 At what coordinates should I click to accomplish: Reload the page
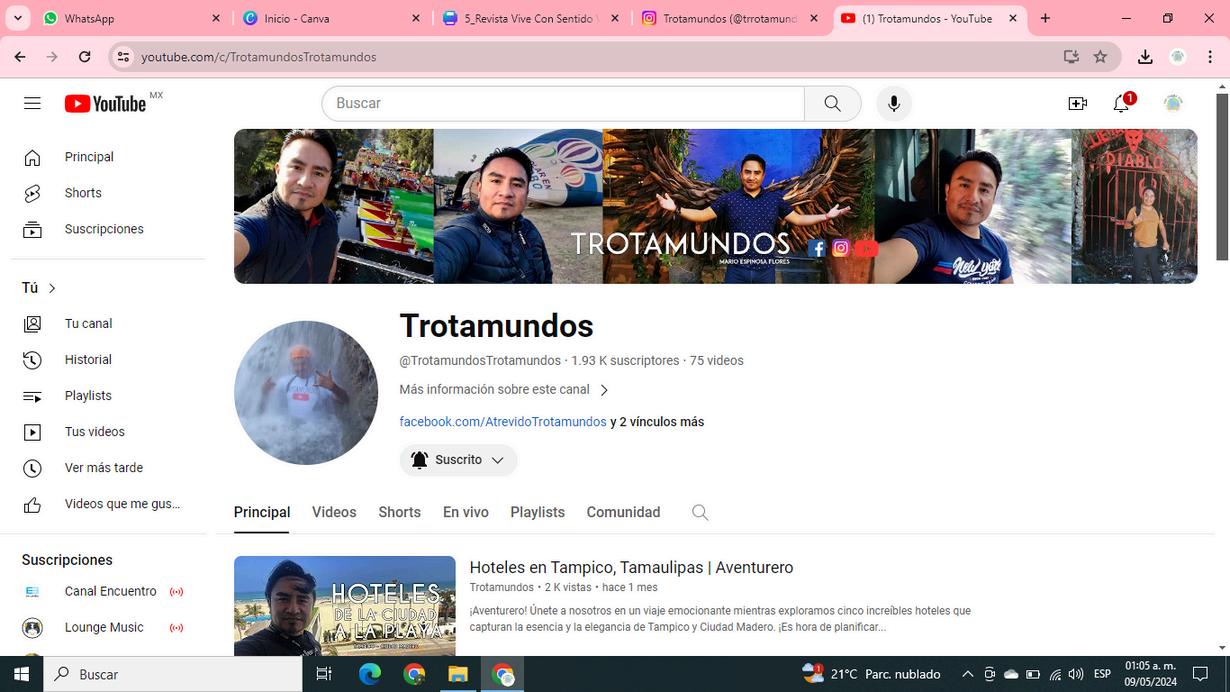pos(85,57)
